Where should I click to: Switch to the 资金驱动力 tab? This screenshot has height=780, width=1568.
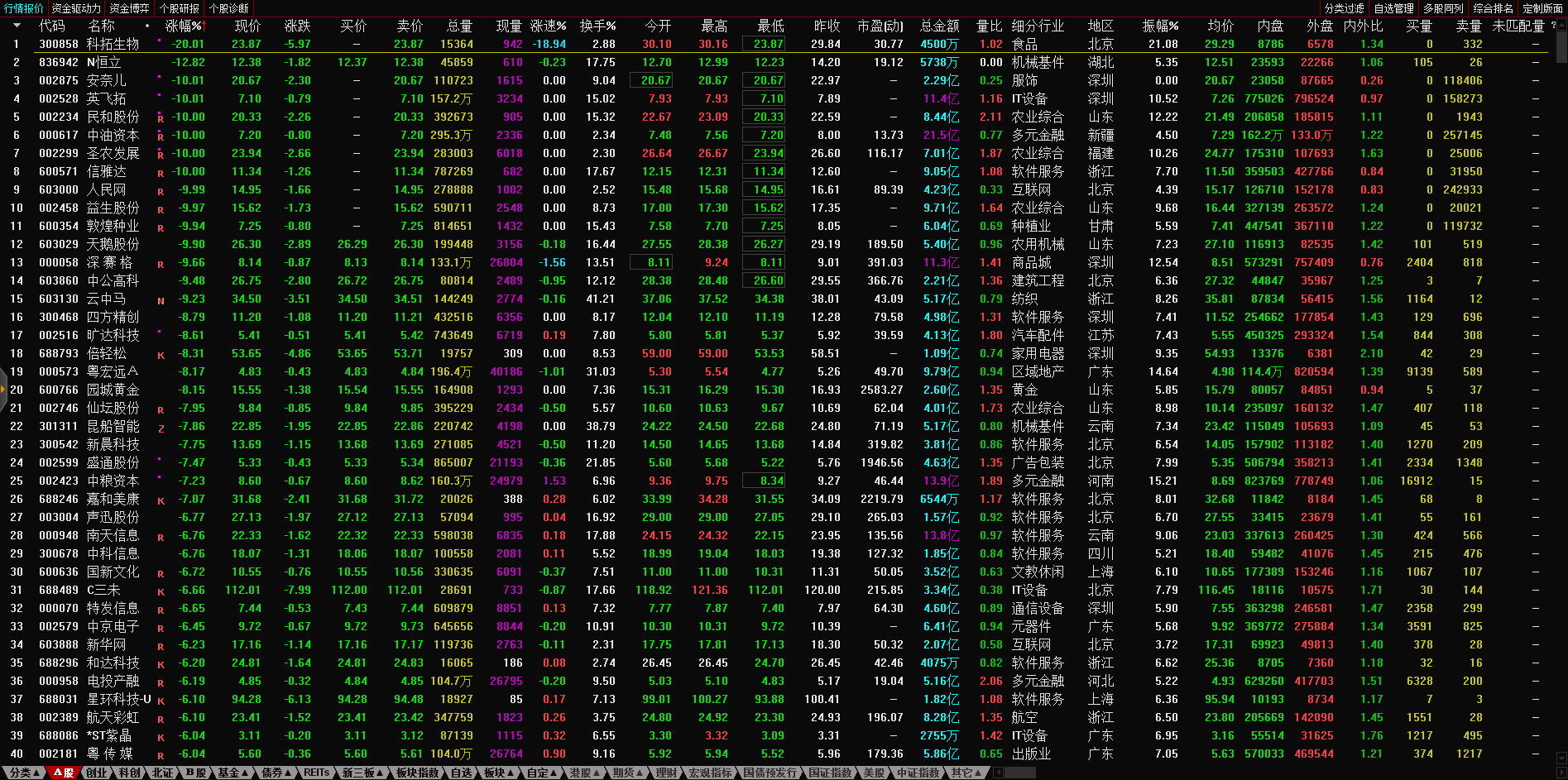[x=76, y=8]
